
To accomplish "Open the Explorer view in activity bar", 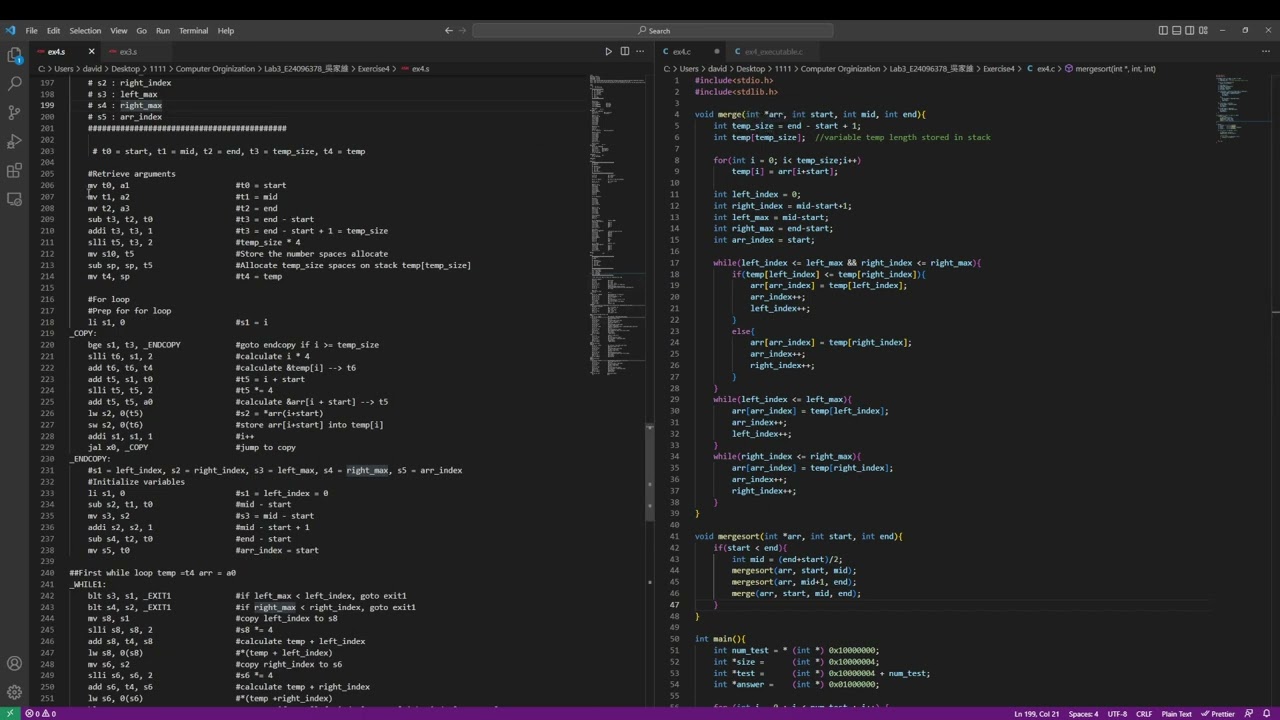I will (14, 54).
